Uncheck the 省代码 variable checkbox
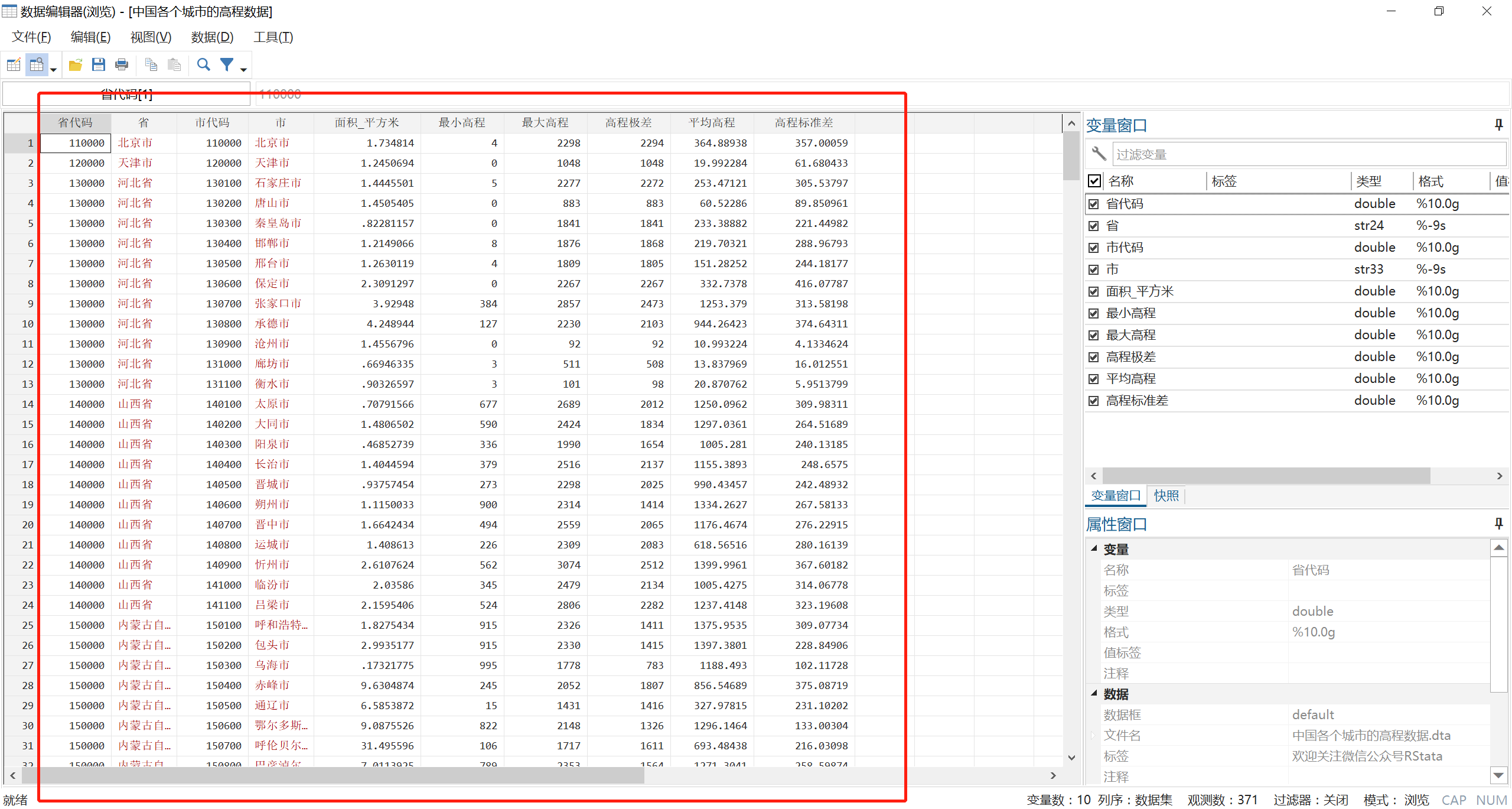 point(1094,204)
